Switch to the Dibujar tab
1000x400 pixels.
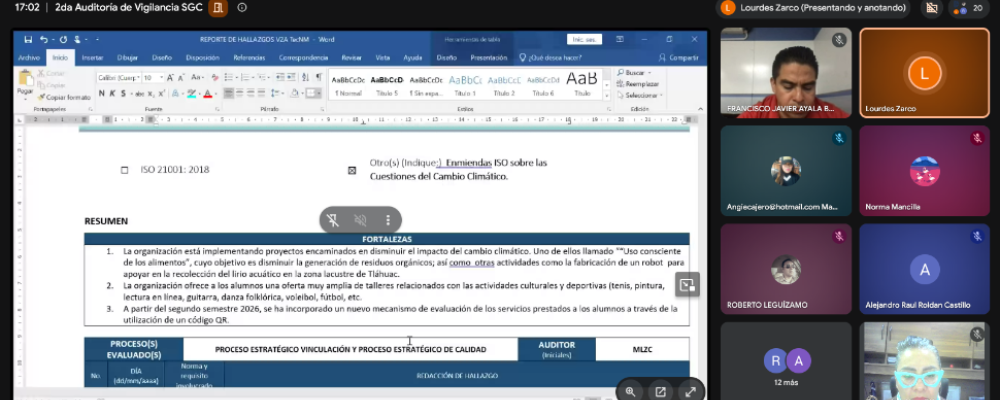(127, 57)
